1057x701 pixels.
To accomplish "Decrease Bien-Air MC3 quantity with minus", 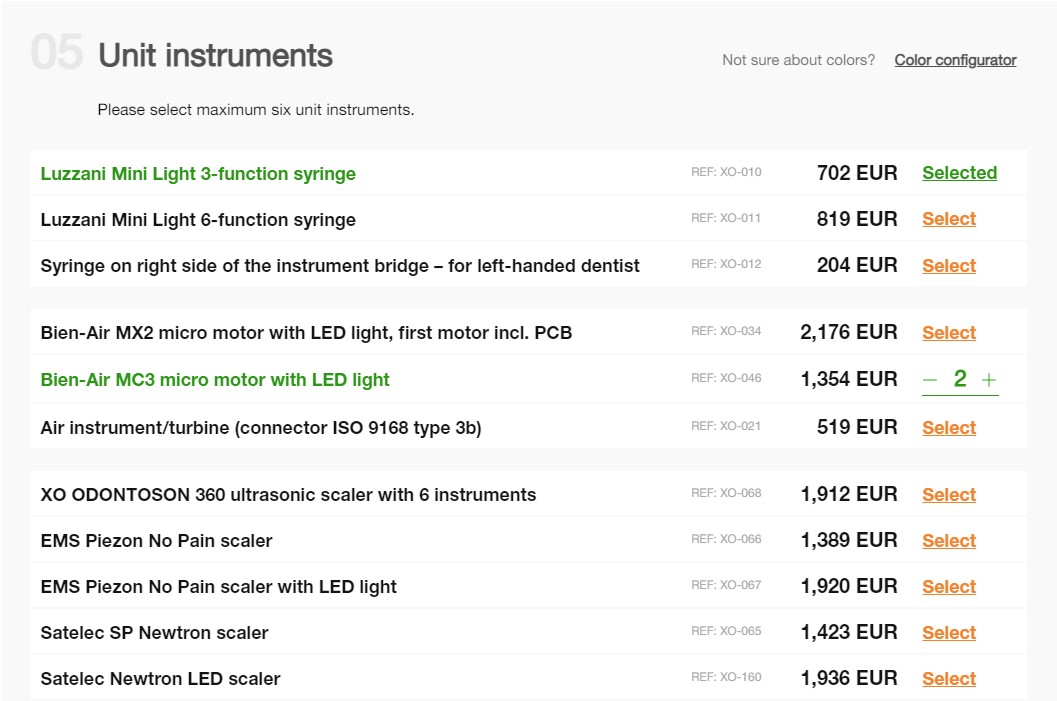I will point(930,380).
